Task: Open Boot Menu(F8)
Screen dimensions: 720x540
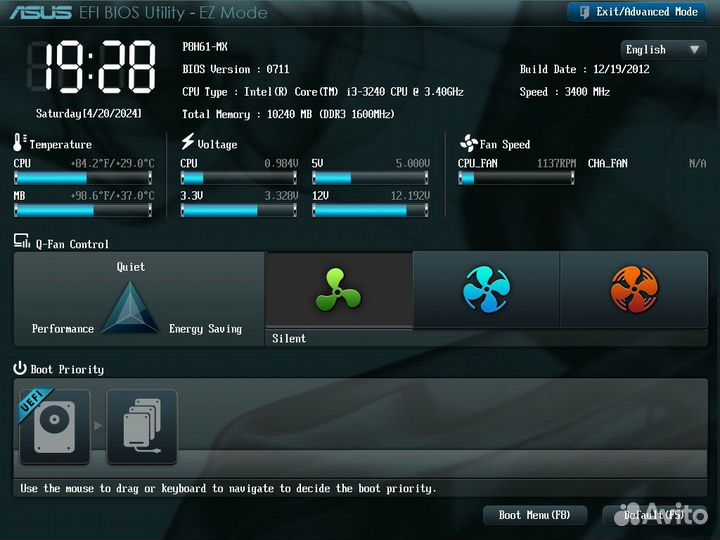Action: click(534, 515)
